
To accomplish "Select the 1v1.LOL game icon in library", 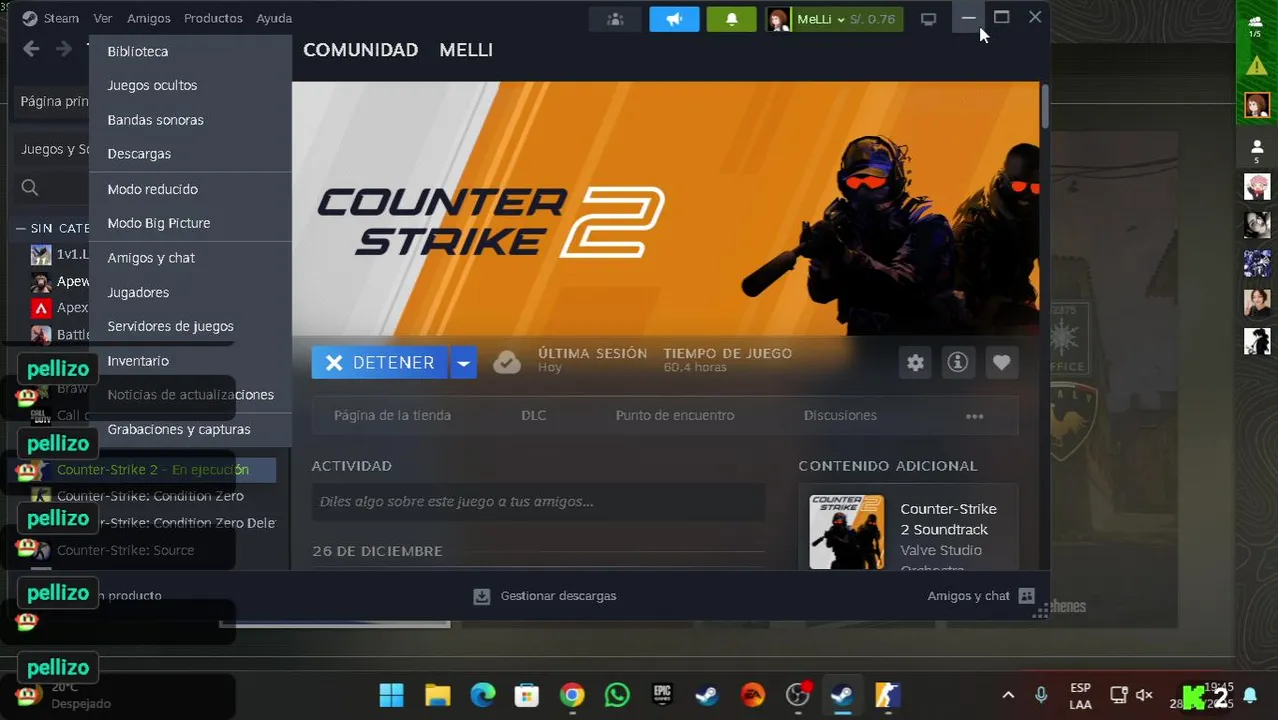I will [41, 254].
